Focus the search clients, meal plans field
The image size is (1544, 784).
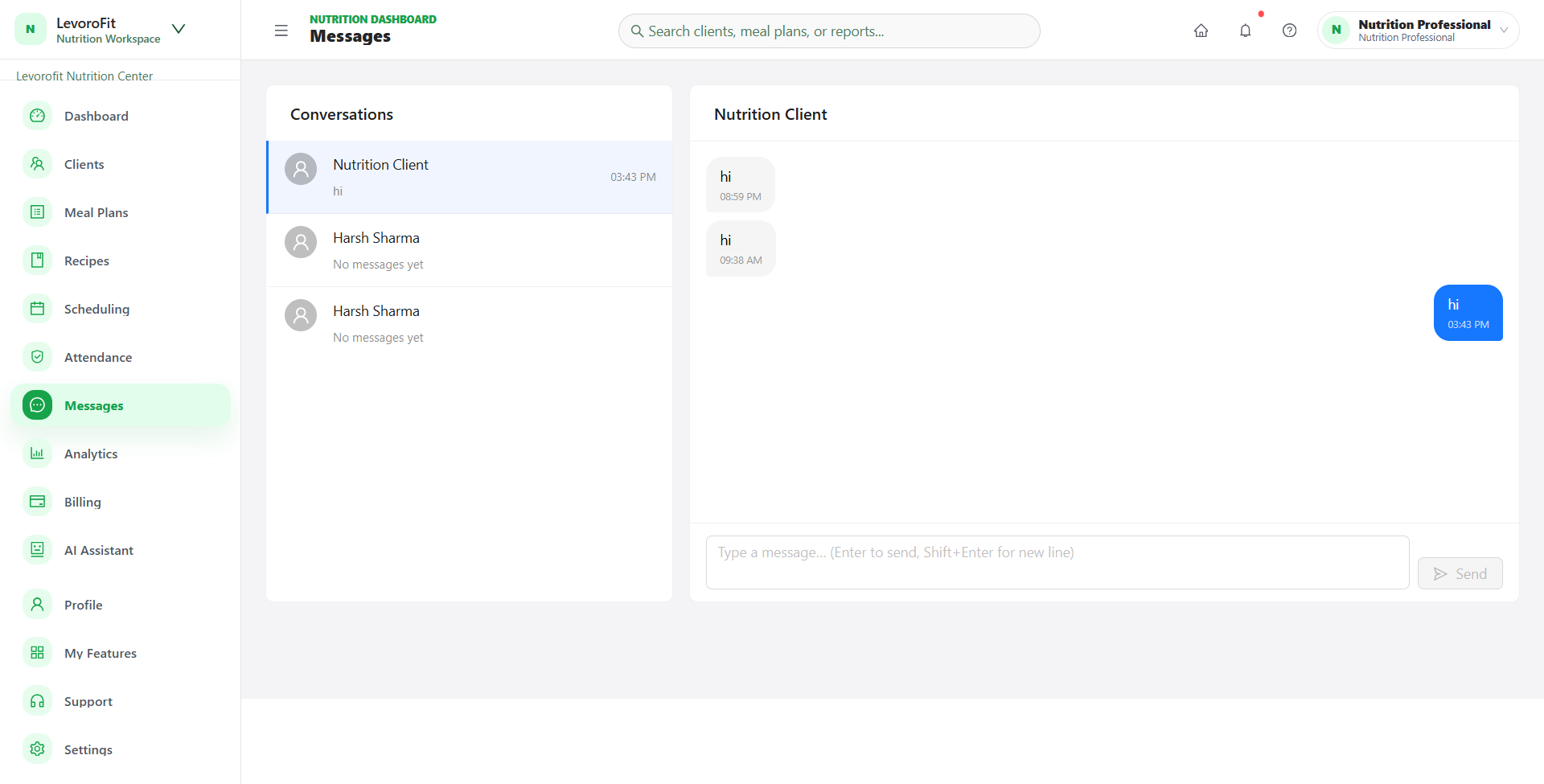pos(829,31)
